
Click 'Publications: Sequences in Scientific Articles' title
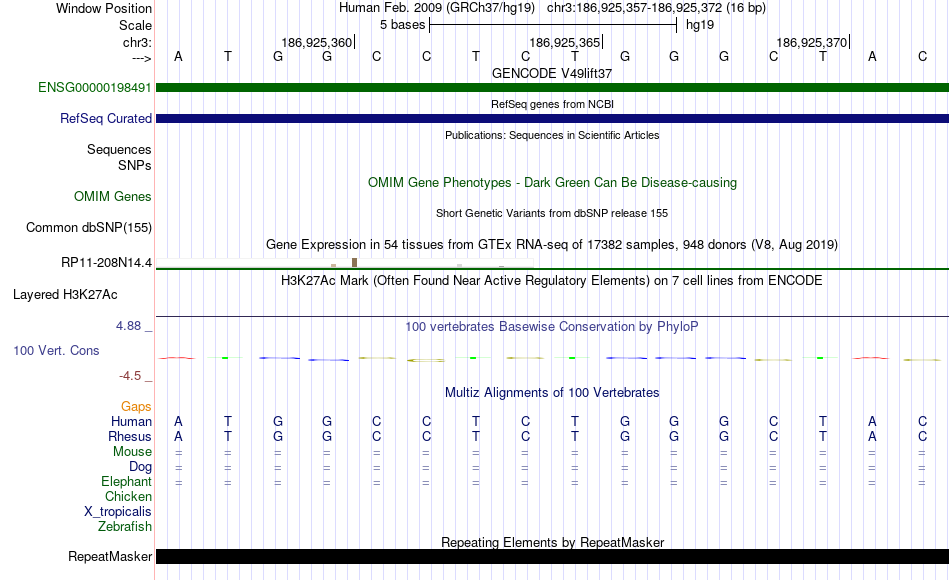pos(552,135)
